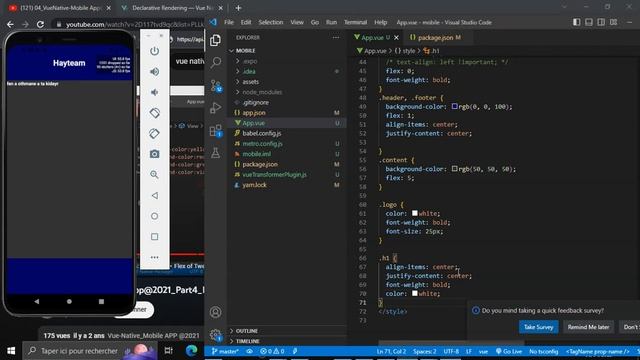
Task: Click emulator home circle in side toolbar
Action: (x=154, y=216)
